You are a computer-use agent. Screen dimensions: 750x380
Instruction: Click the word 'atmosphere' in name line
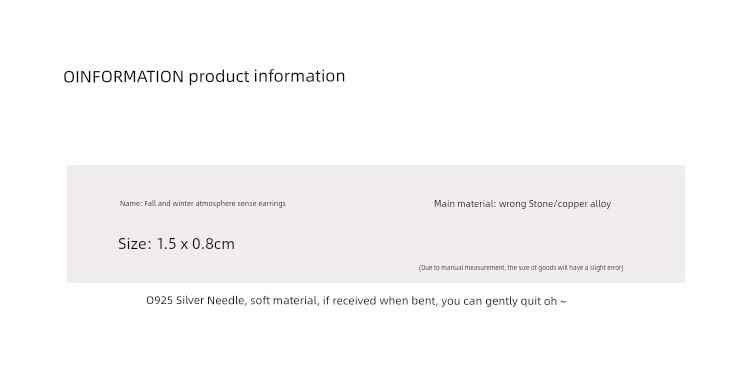coord(213,203)
